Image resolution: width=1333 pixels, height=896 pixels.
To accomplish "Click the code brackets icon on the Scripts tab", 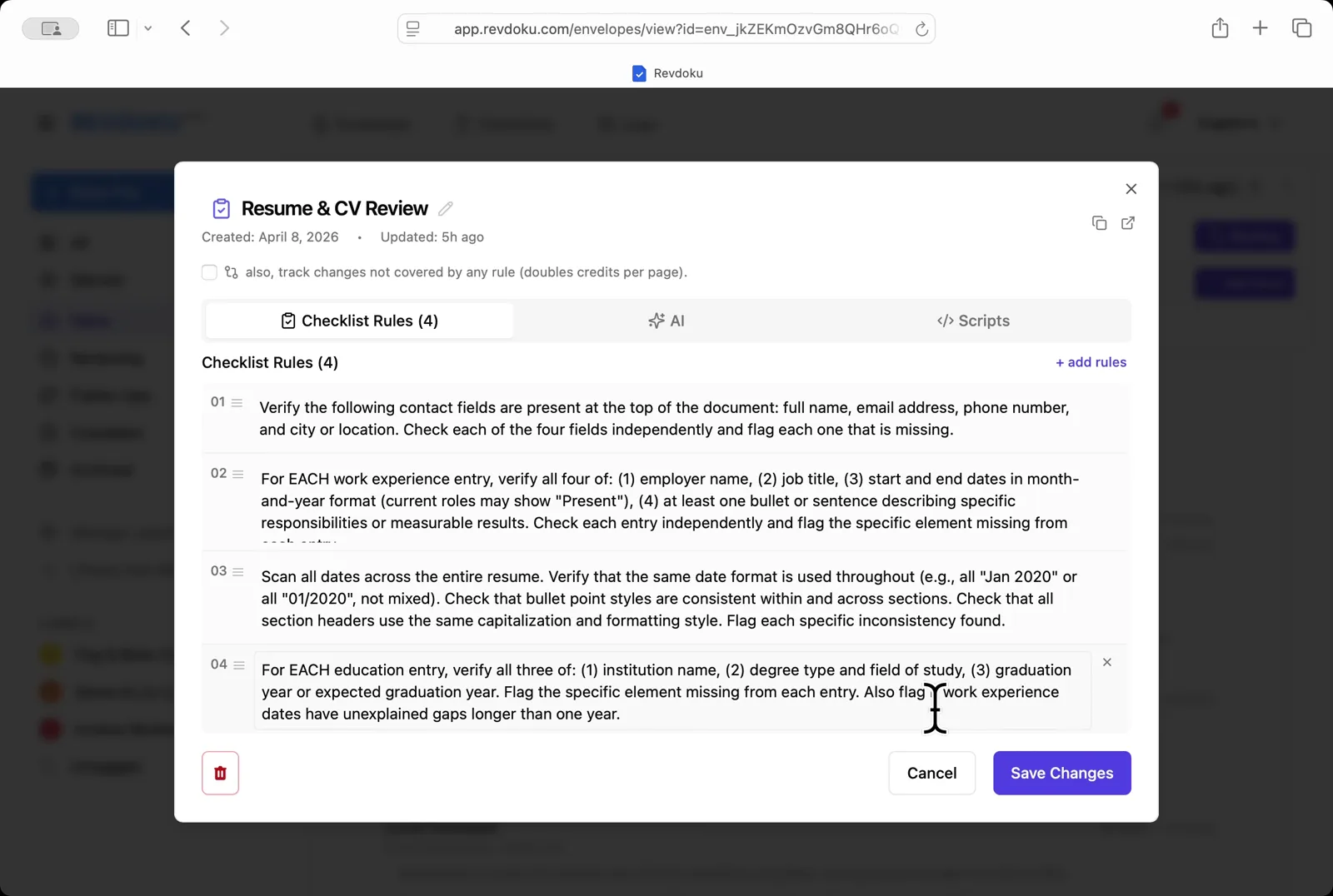I will (946, 321).
